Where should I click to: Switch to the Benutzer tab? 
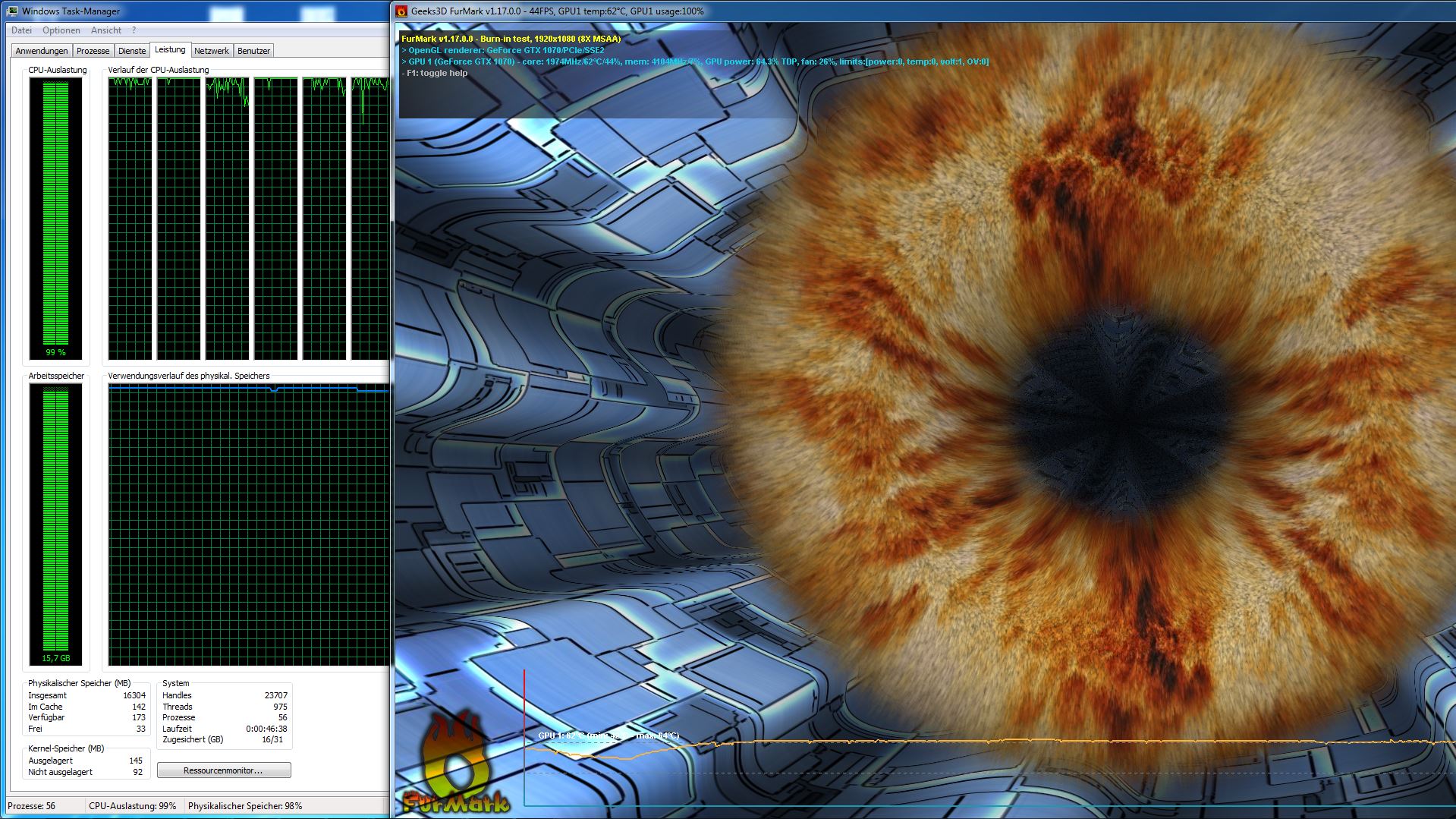pyautogui.click(x=253, y=51)
